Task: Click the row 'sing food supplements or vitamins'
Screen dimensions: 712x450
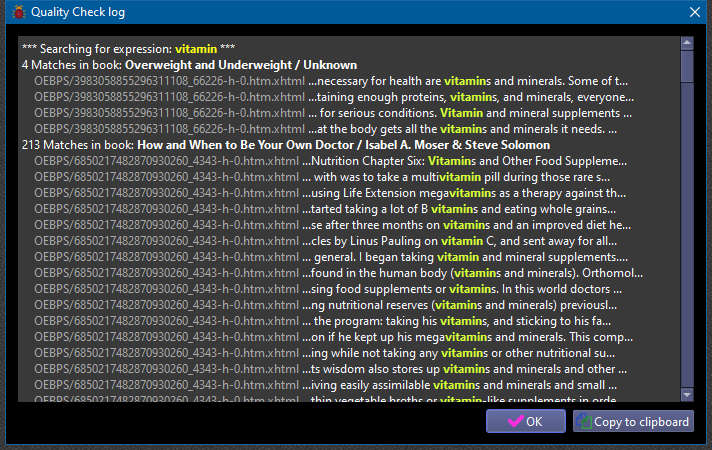Action: [328, 289]
